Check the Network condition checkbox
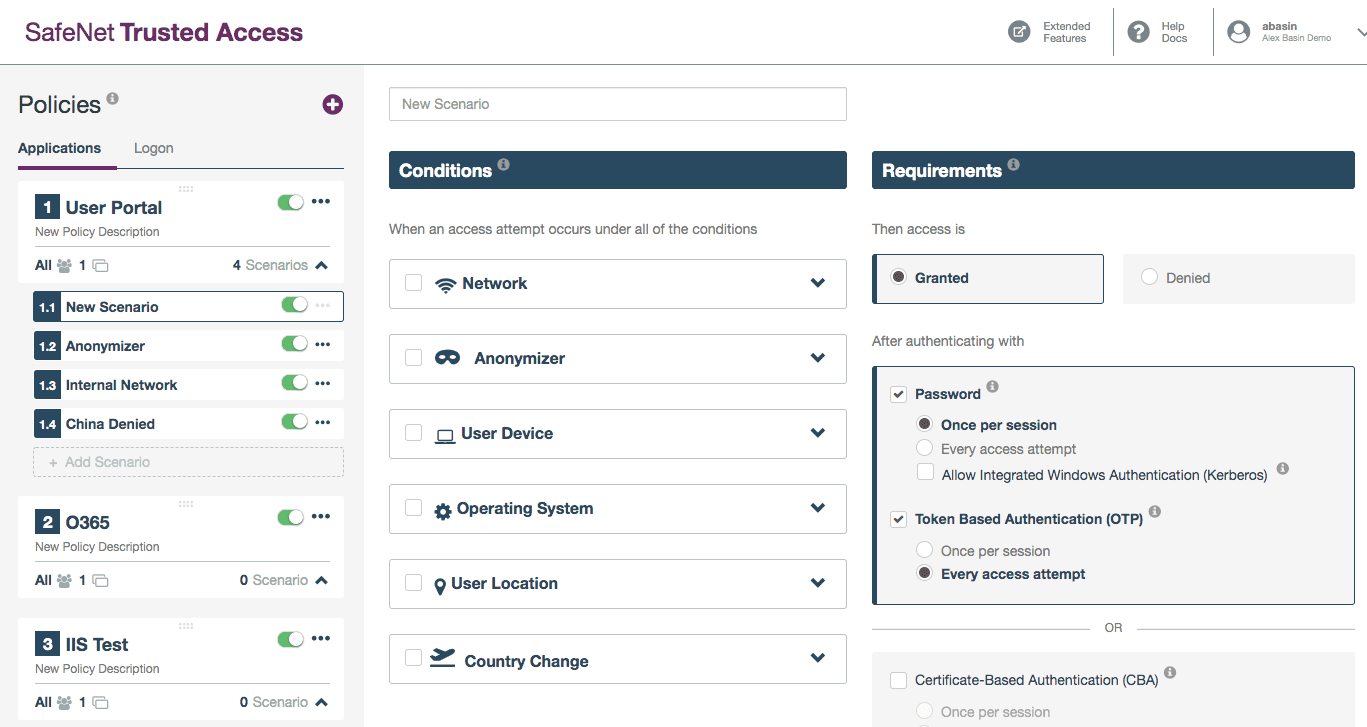1367x727 pixels. coord(413,283)
